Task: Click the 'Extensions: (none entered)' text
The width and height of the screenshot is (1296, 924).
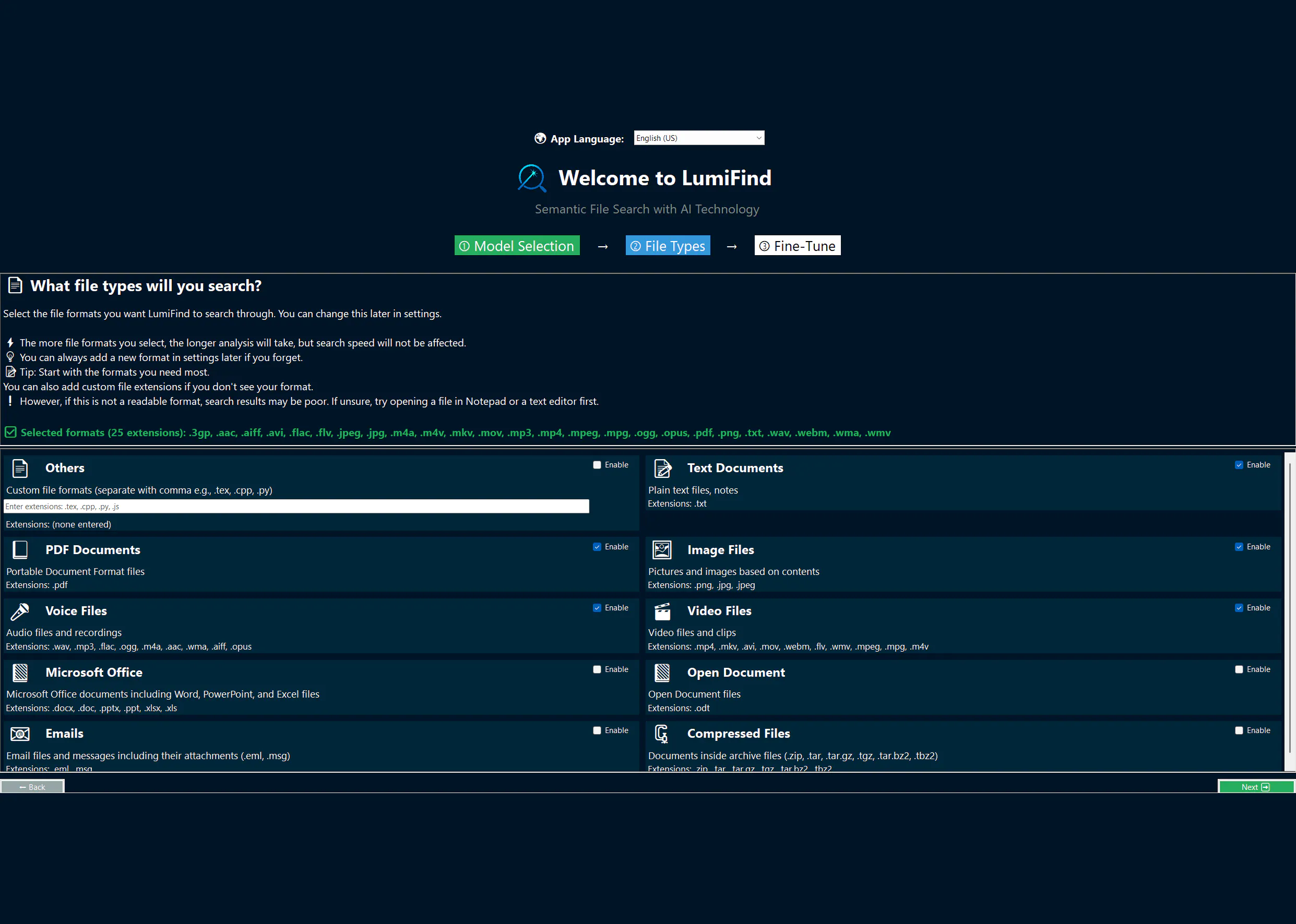Action: coord(58,524)
